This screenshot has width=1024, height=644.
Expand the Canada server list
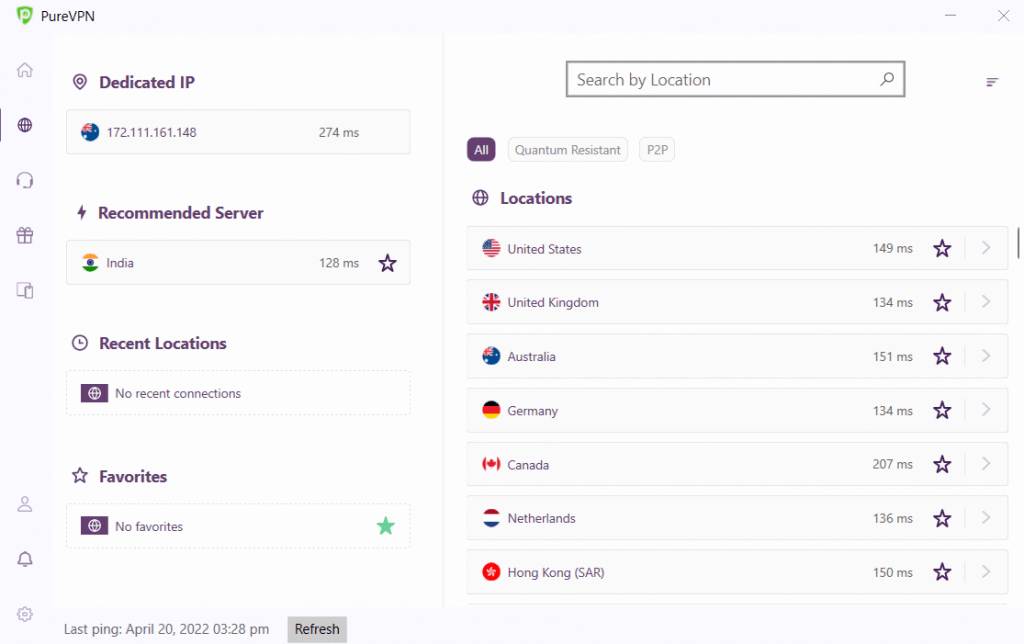point(986,464)
